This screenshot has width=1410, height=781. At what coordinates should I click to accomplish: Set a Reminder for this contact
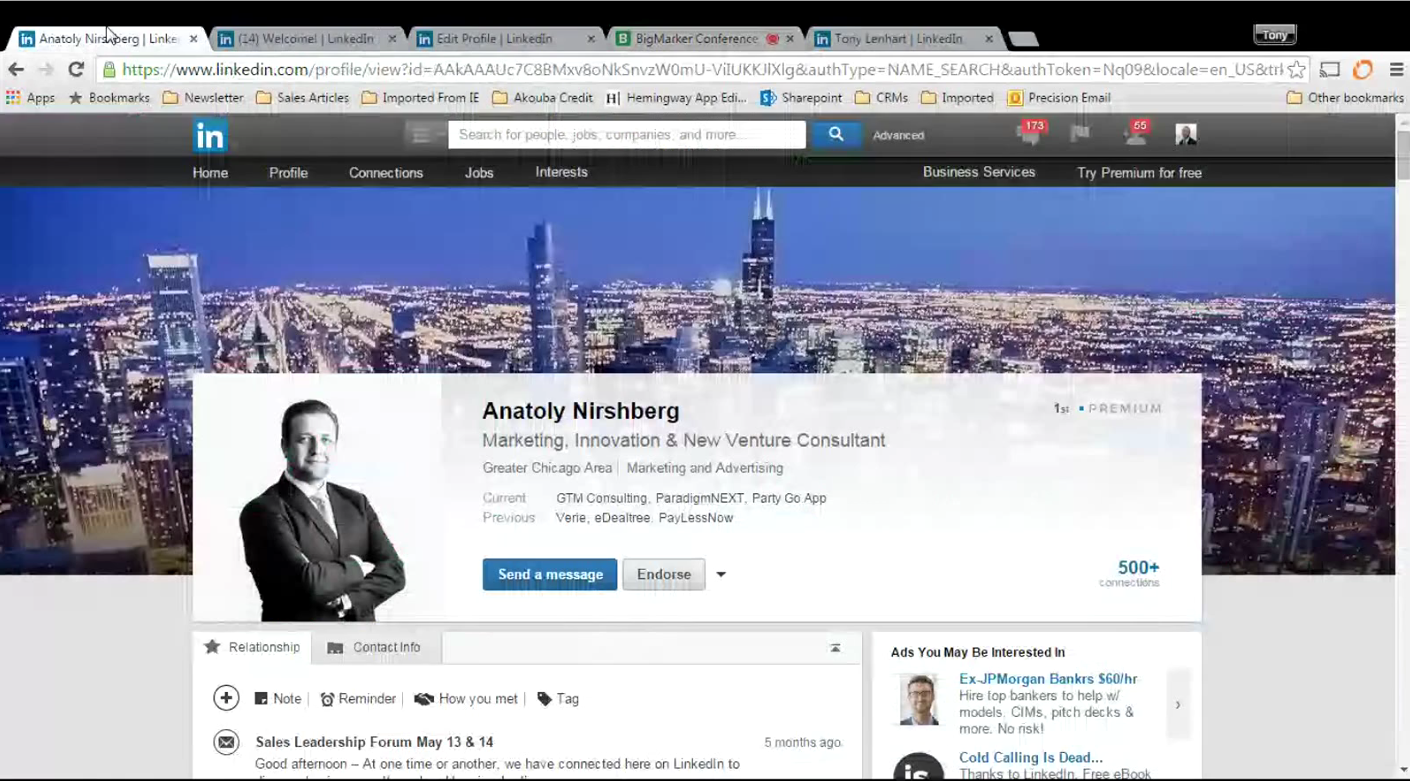[358, 699]
